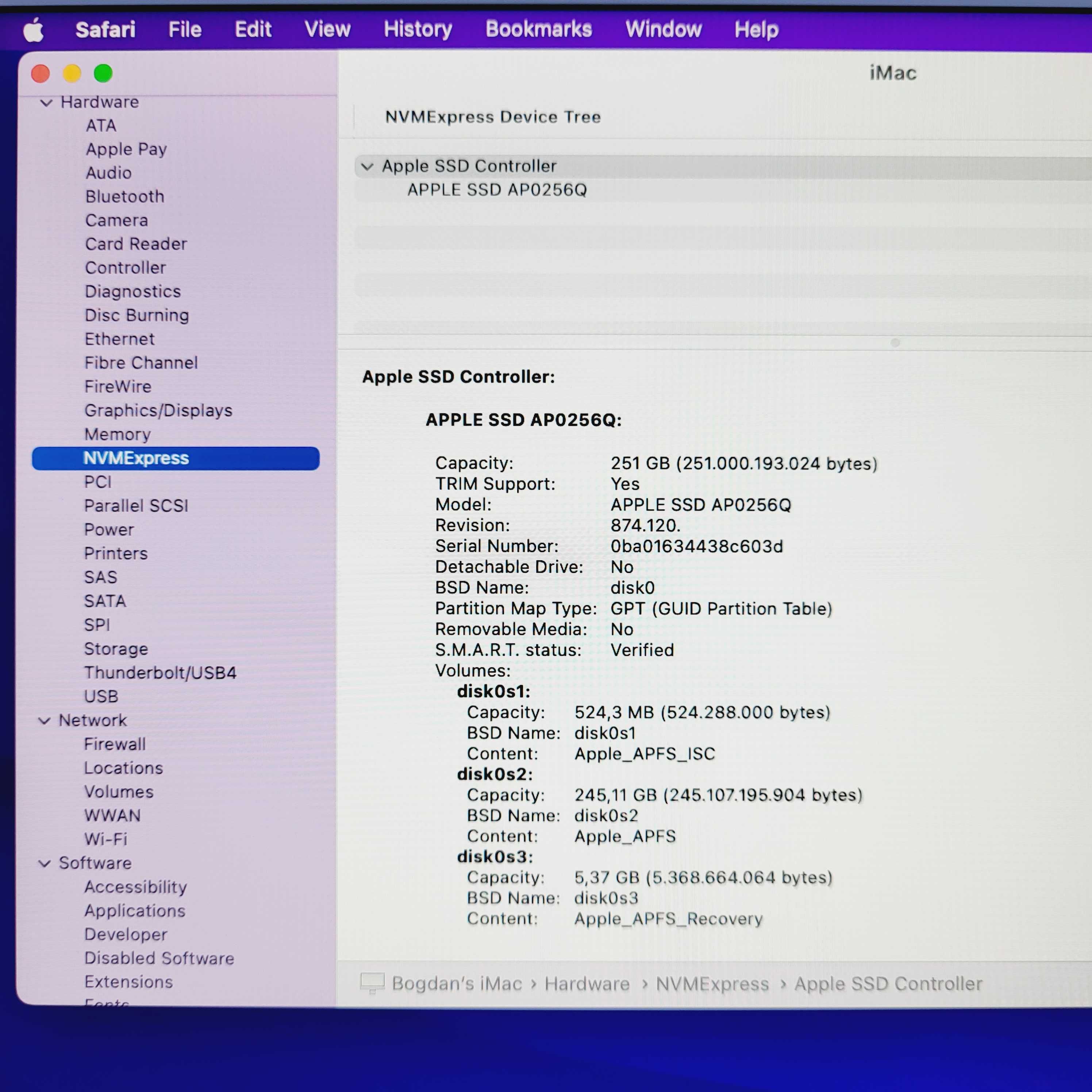The width and height of the screenshot is (1092, 1092).
Task: Select PCI in the sidebar
Action: (x=98, y=482)
